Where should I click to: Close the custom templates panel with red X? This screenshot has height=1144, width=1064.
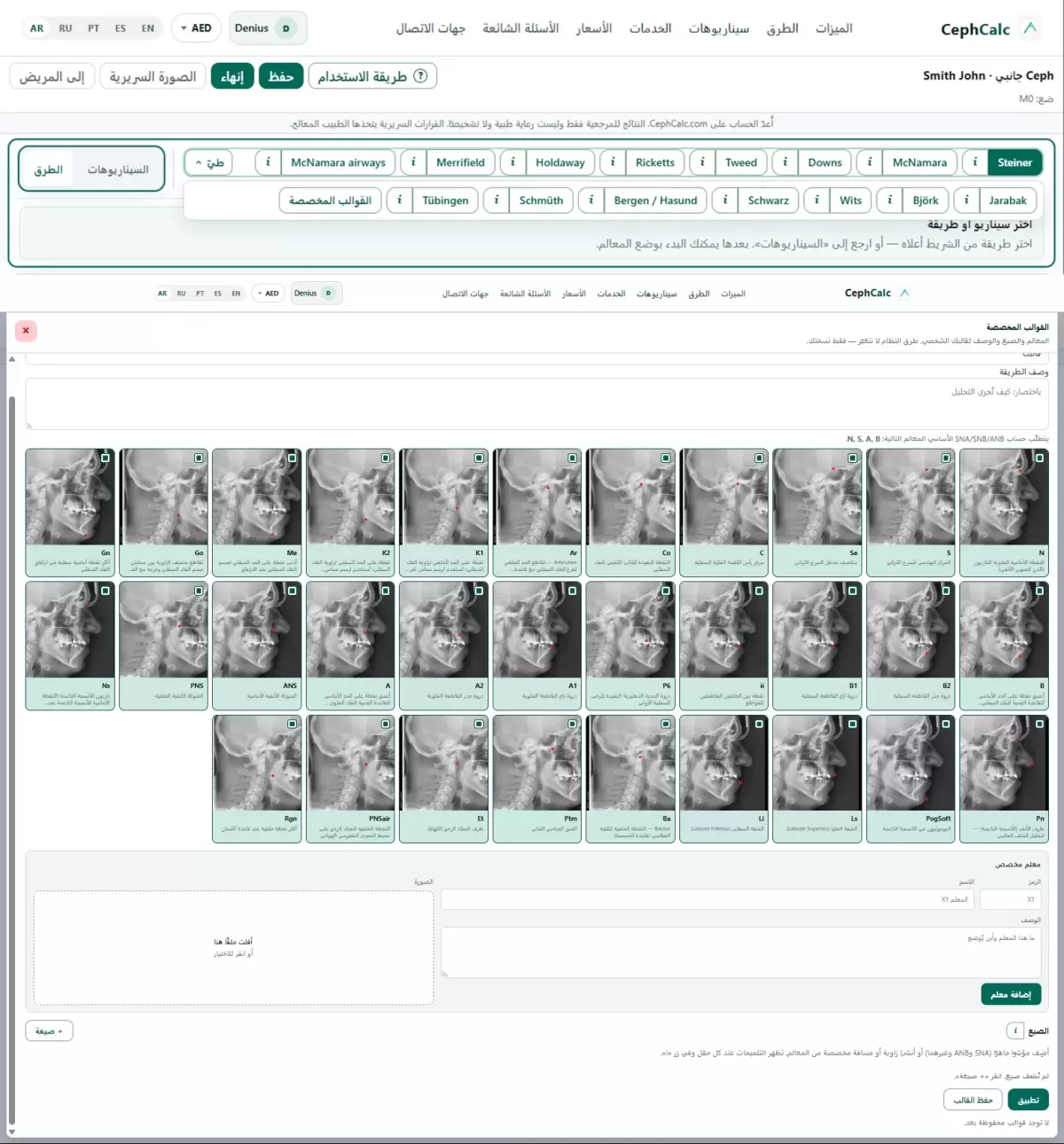point(26,331)
